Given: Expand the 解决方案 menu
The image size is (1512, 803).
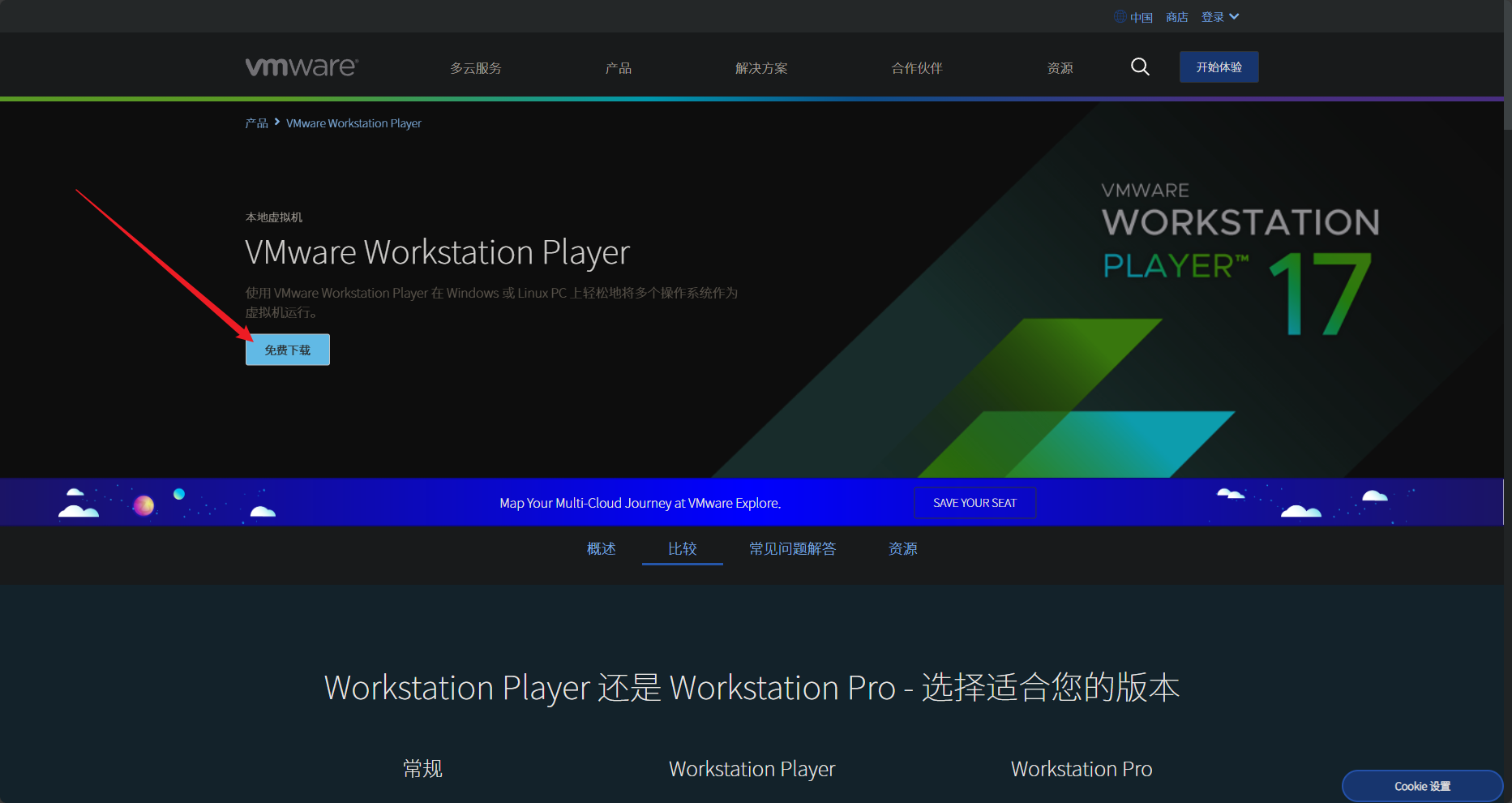Looking at the screenshot, I should (761, 68).
